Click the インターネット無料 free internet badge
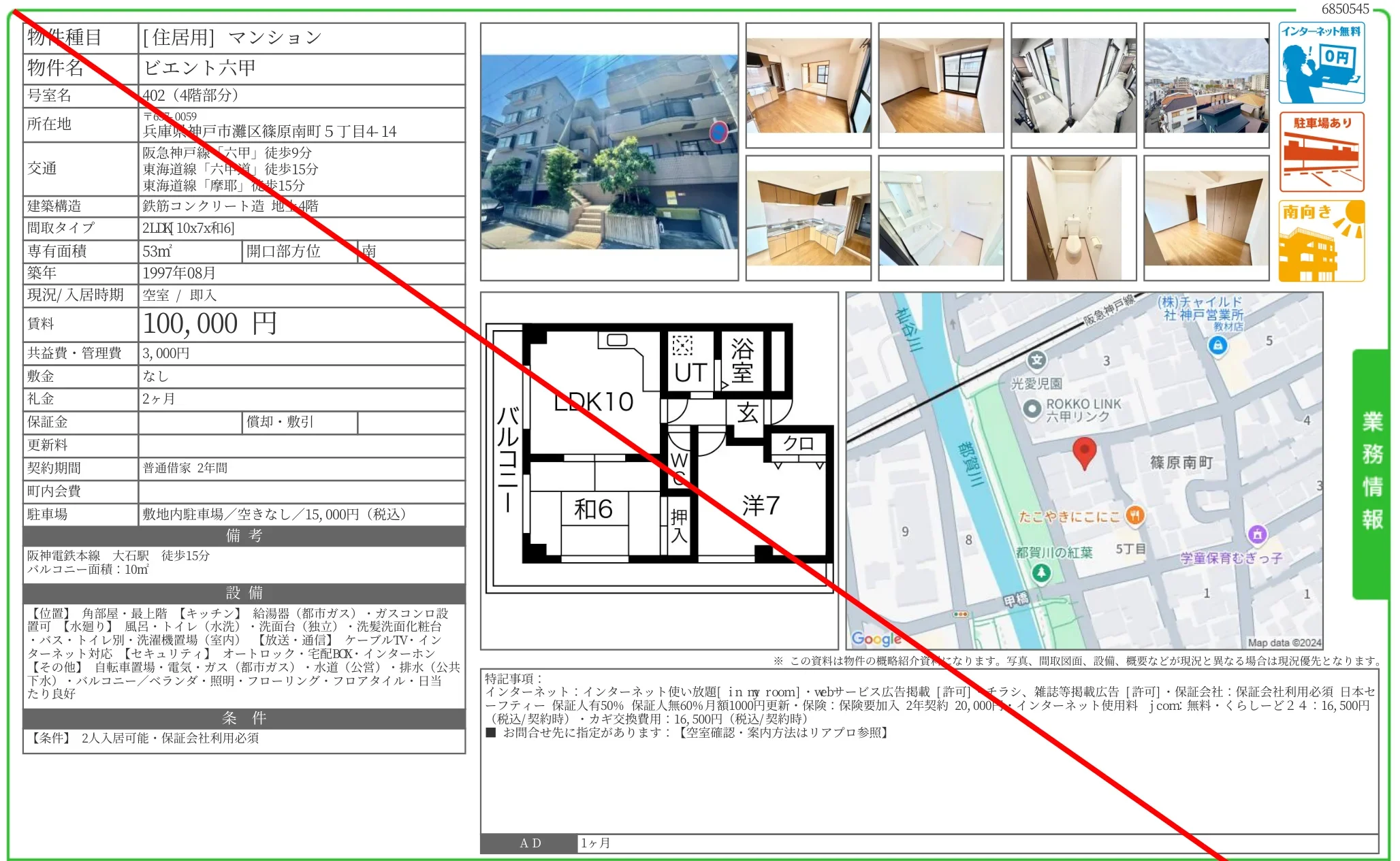Viewport: 1400px width, 861px height. pyautogui.click(x=1322, y=63)
